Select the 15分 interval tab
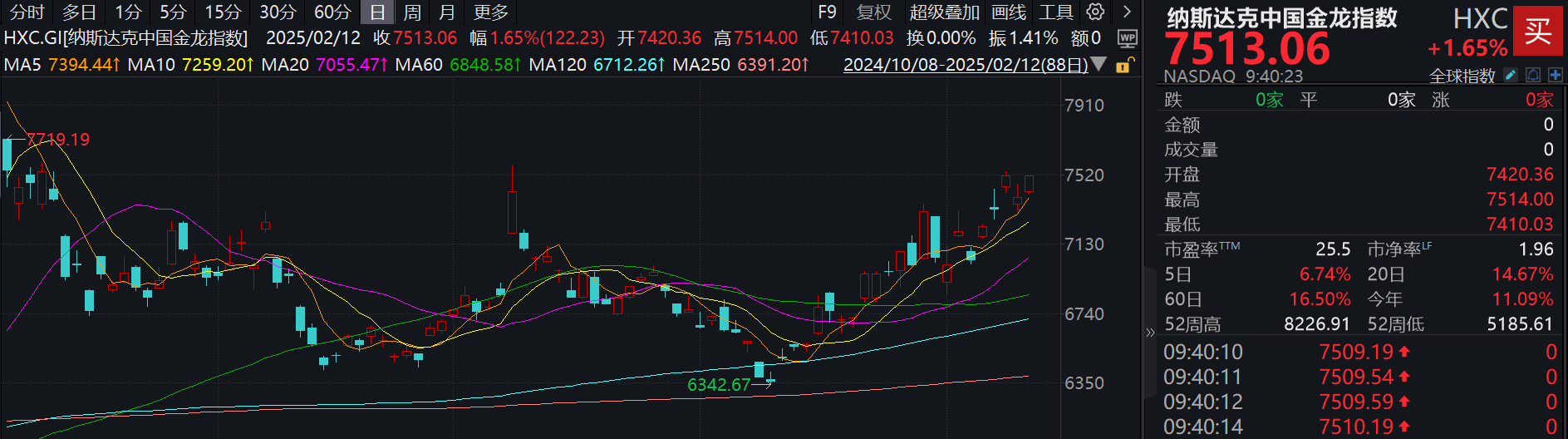This screenshot has height=439, width=1568. [x=223, y=12]
